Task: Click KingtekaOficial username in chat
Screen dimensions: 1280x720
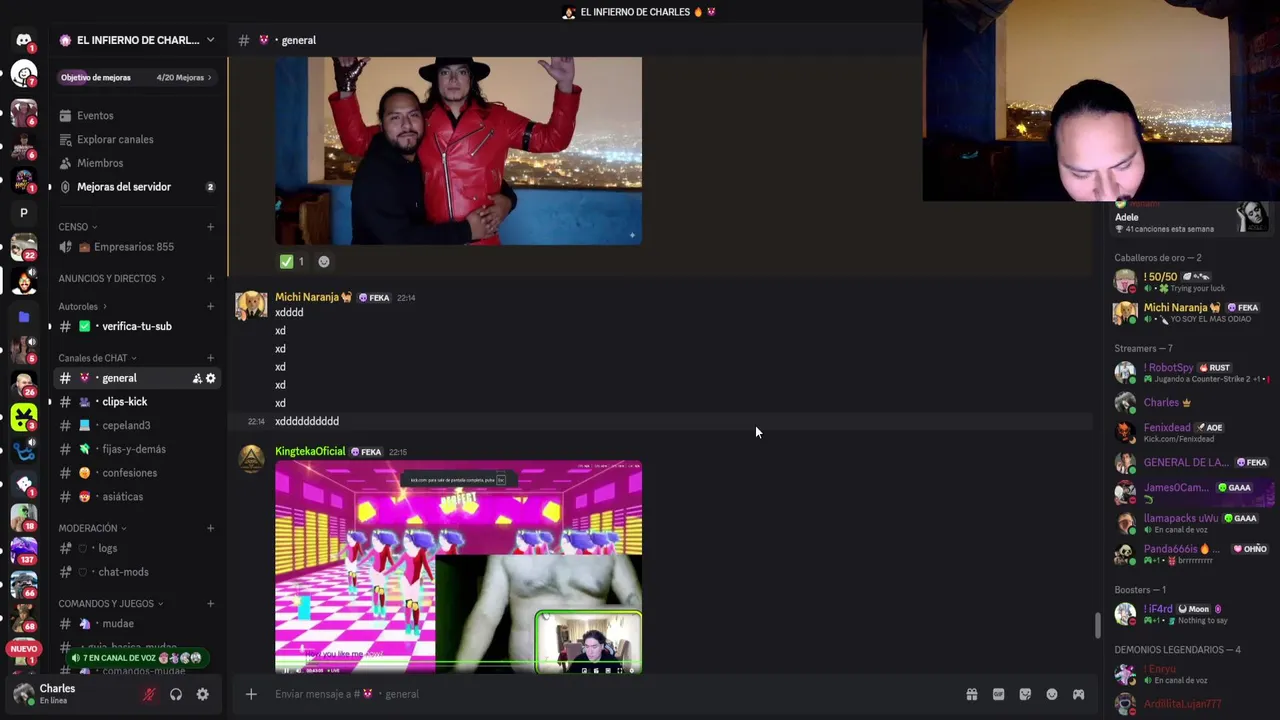Action: 309,451
